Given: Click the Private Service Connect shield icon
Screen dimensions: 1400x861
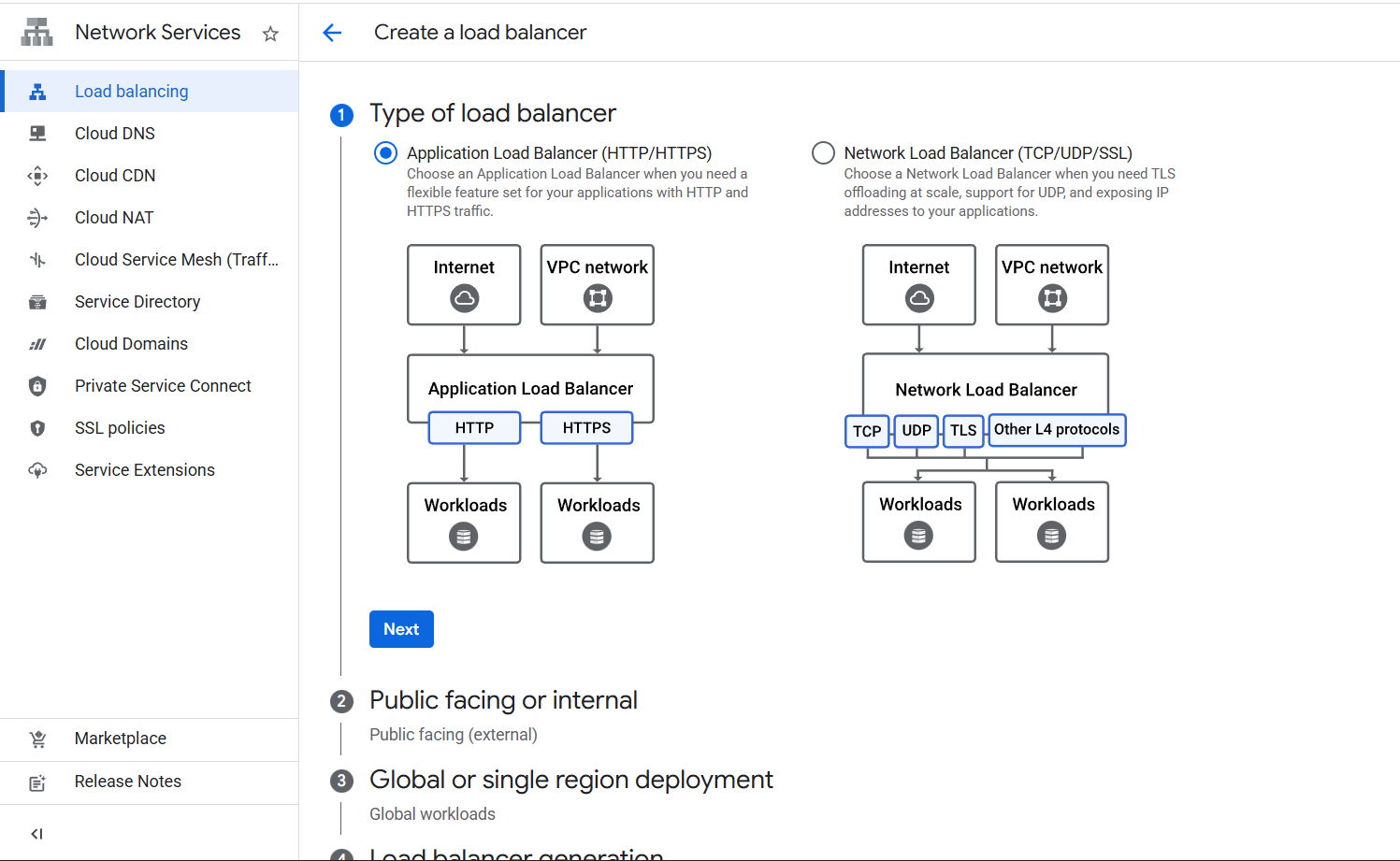Looking at the screenshot, I should (37, 386).
